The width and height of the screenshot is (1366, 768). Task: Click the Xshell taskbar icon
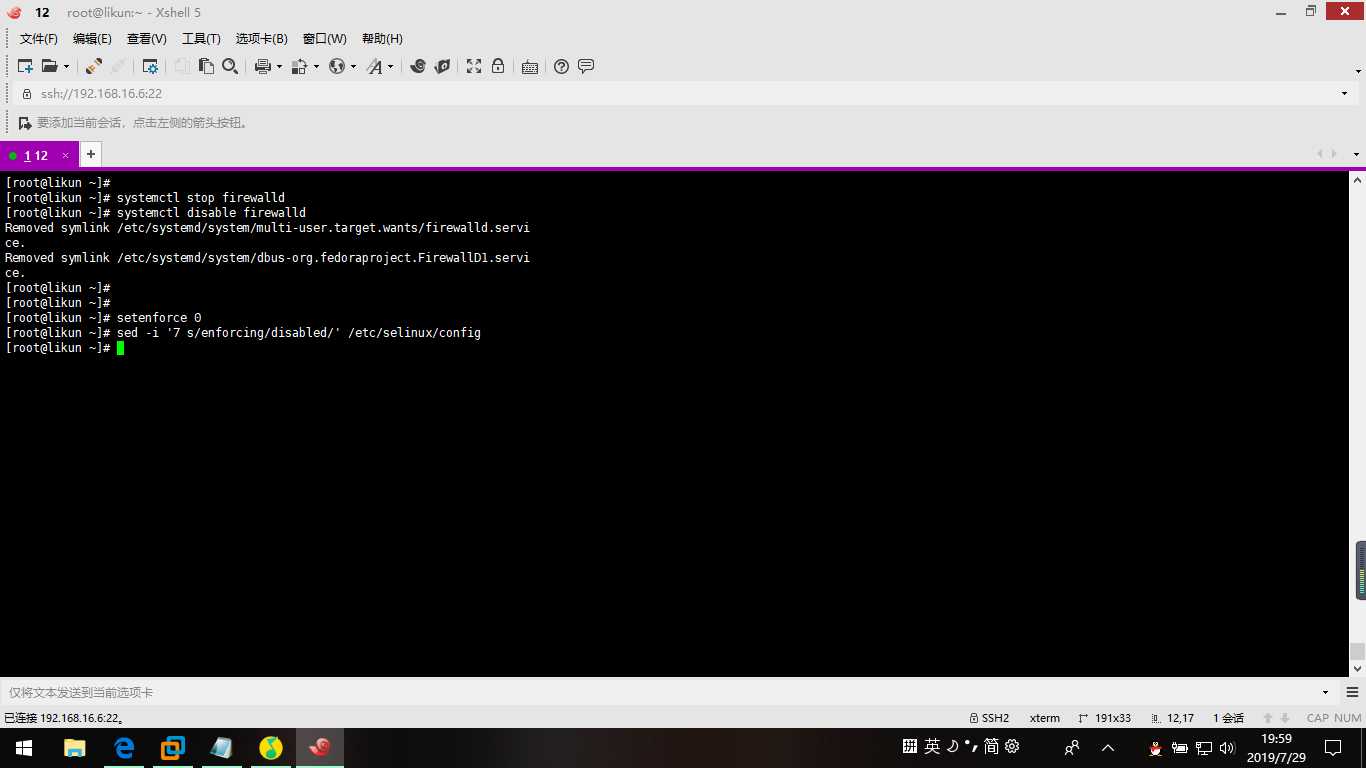point(320,748)
